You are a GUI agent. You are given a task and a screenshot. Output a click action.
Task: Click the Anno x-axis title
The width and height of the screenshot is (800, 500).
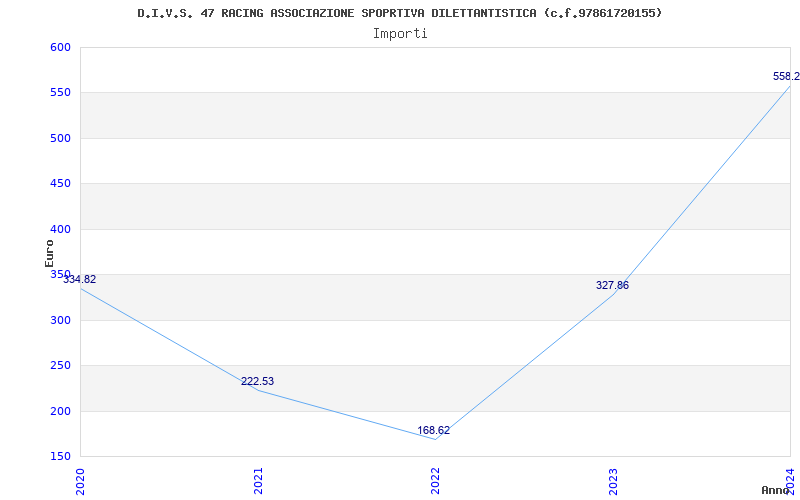tap(776, 490)
